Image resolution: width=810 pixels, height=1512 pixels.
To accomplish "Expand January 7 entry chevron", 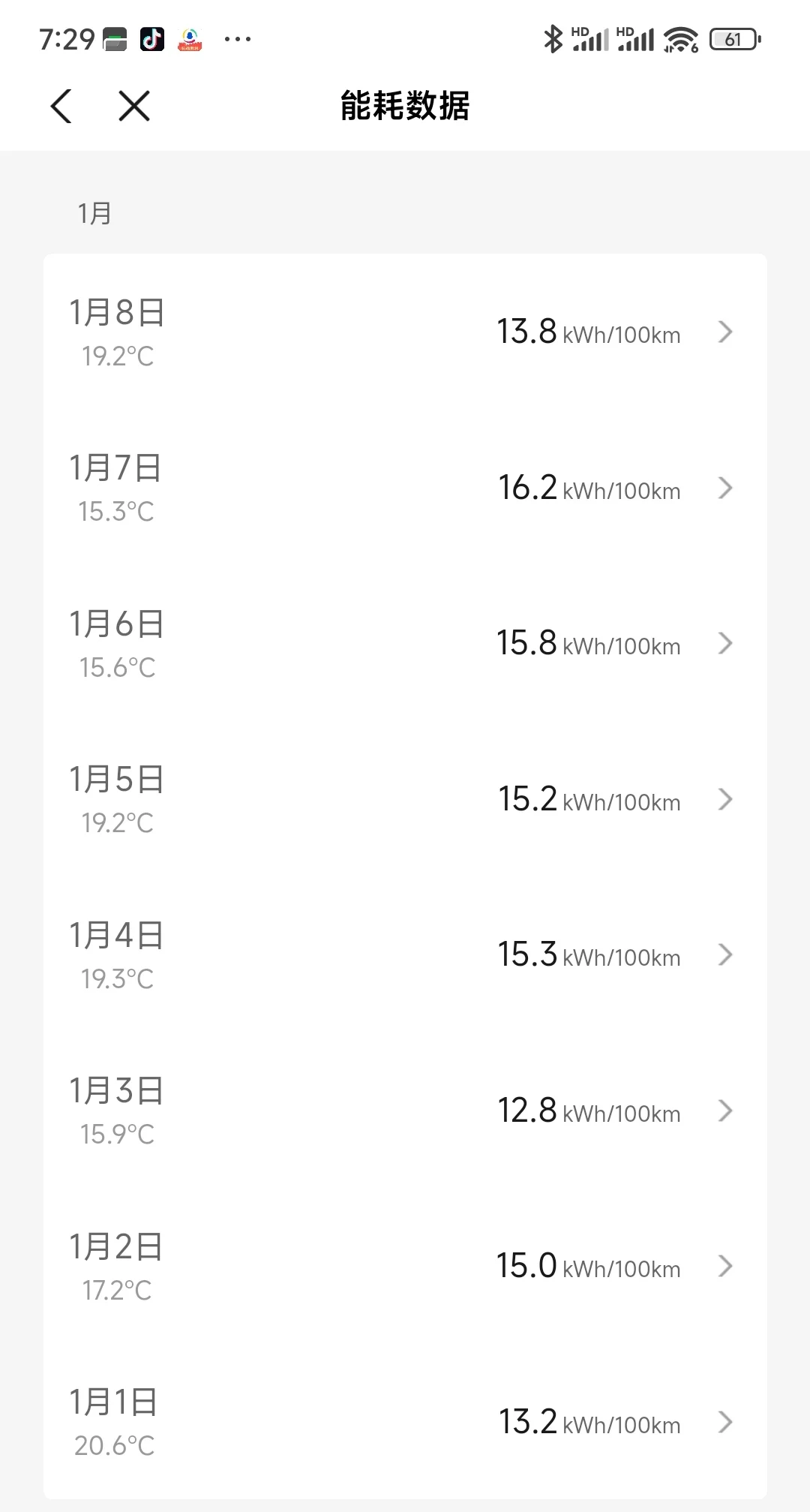I will 724,488.
